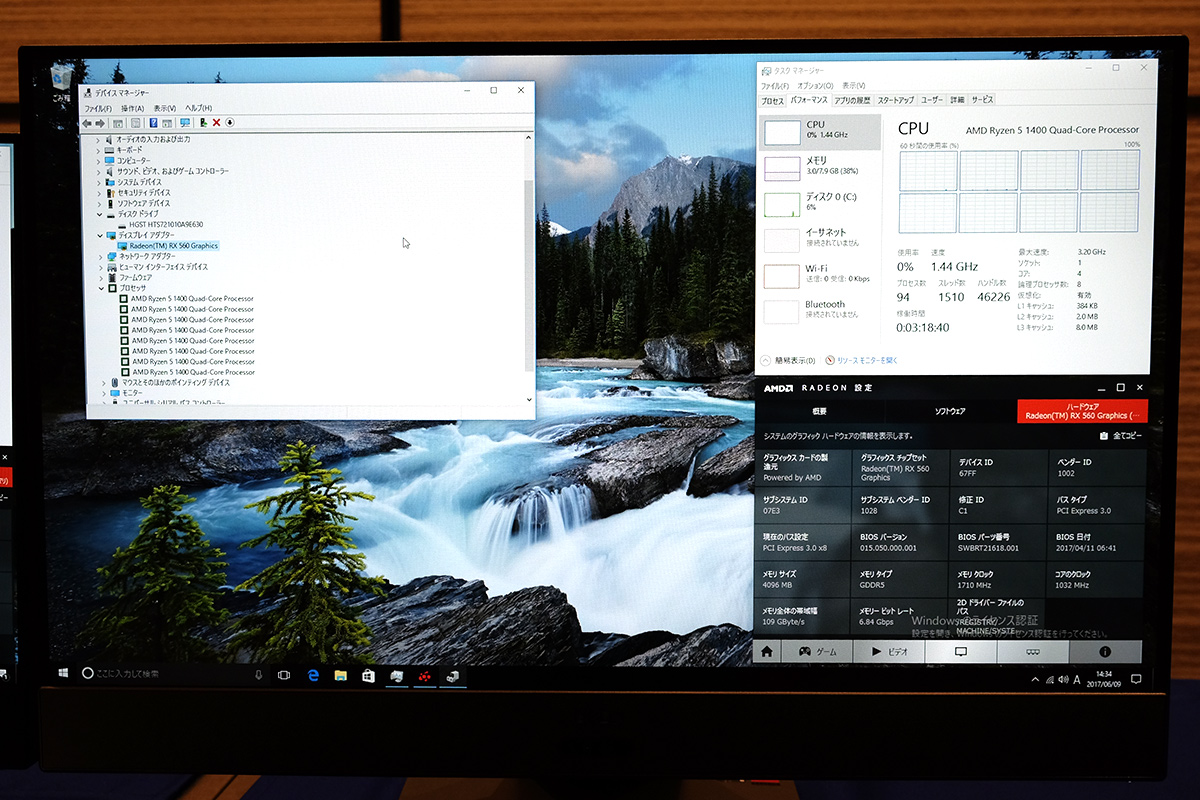Viewport: 1200px width, 800px height.
Task: Click the rightmost ReLive icon in Radeon Settings
Action: coord(1034,650)
